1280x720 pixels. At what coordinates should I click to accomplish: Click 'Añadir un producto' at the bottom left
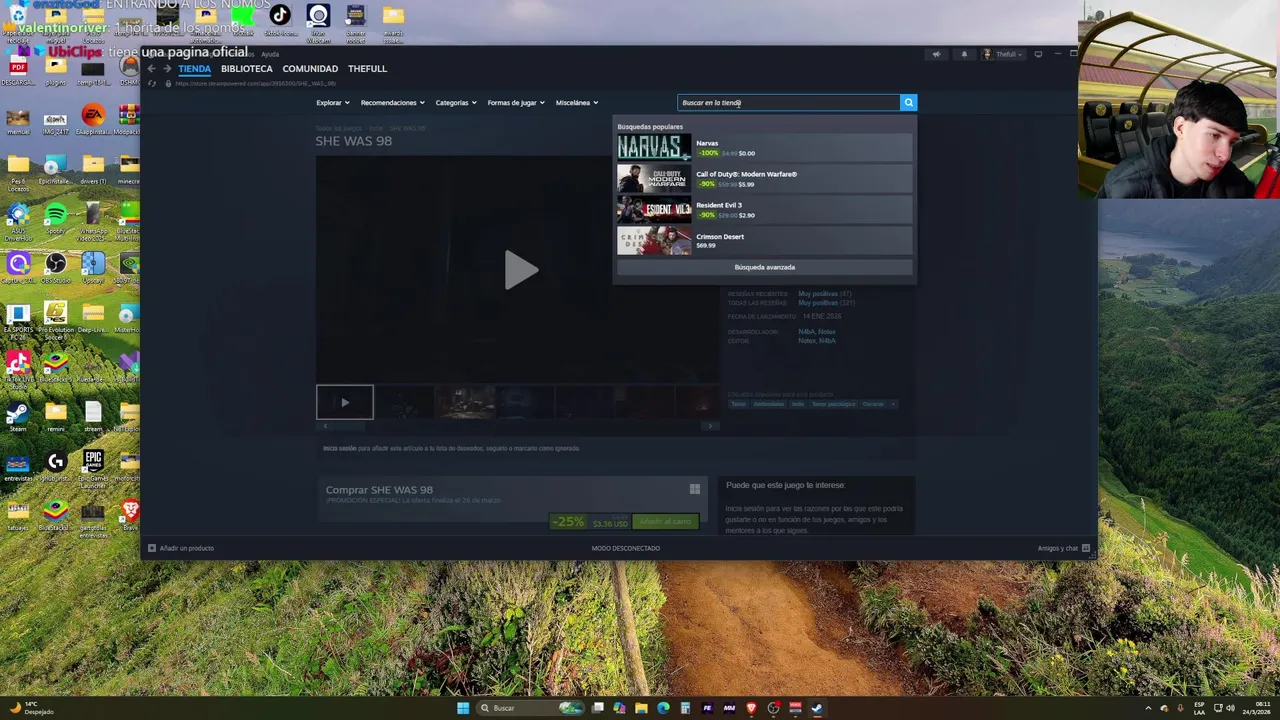(181, 548)
